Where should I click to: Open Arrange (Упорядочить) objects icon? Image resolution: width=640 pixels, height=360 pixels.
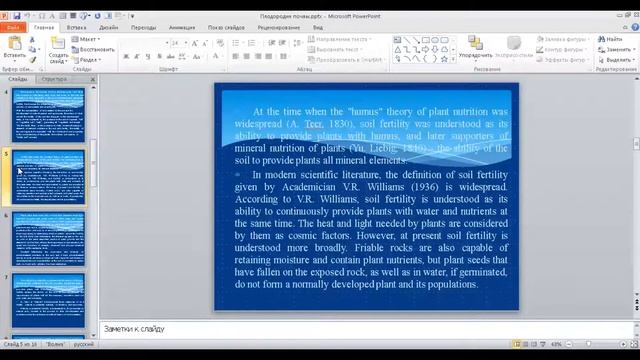tap(476, 43)
